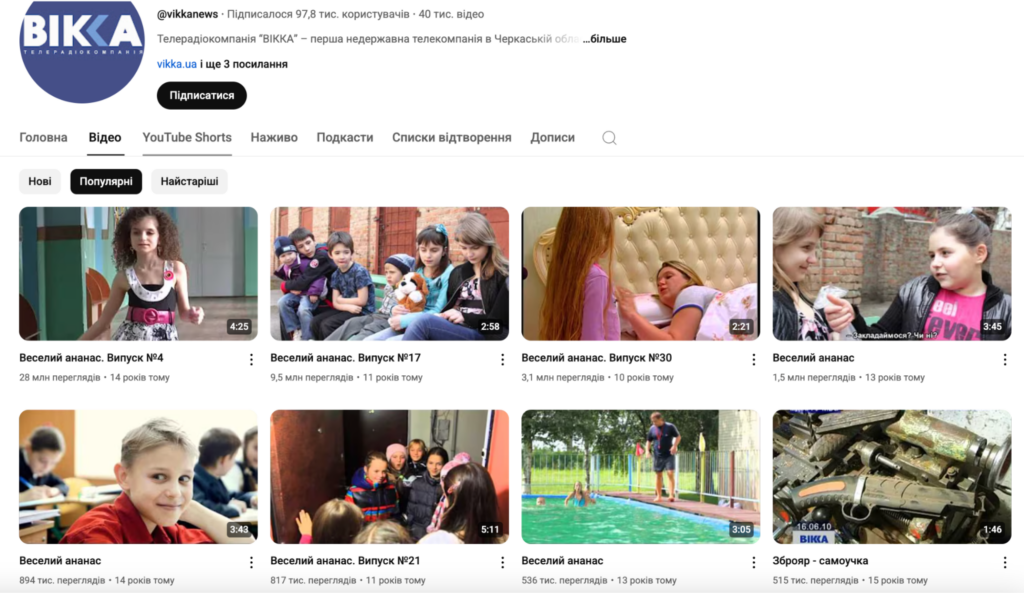This screenshot has width=1024, height=593.
Task: Play Веселий ананас Випуск №30 thumbnail
Action: (641, 272)
